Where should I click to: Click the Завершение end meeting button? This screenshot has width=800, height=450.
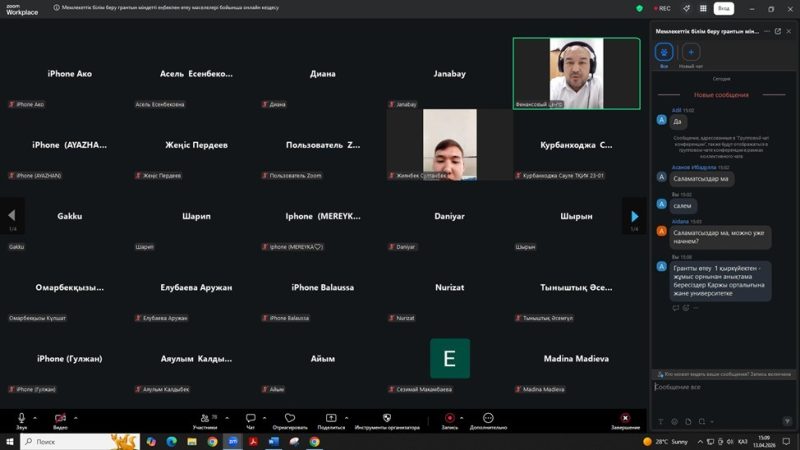click(625, 418)
